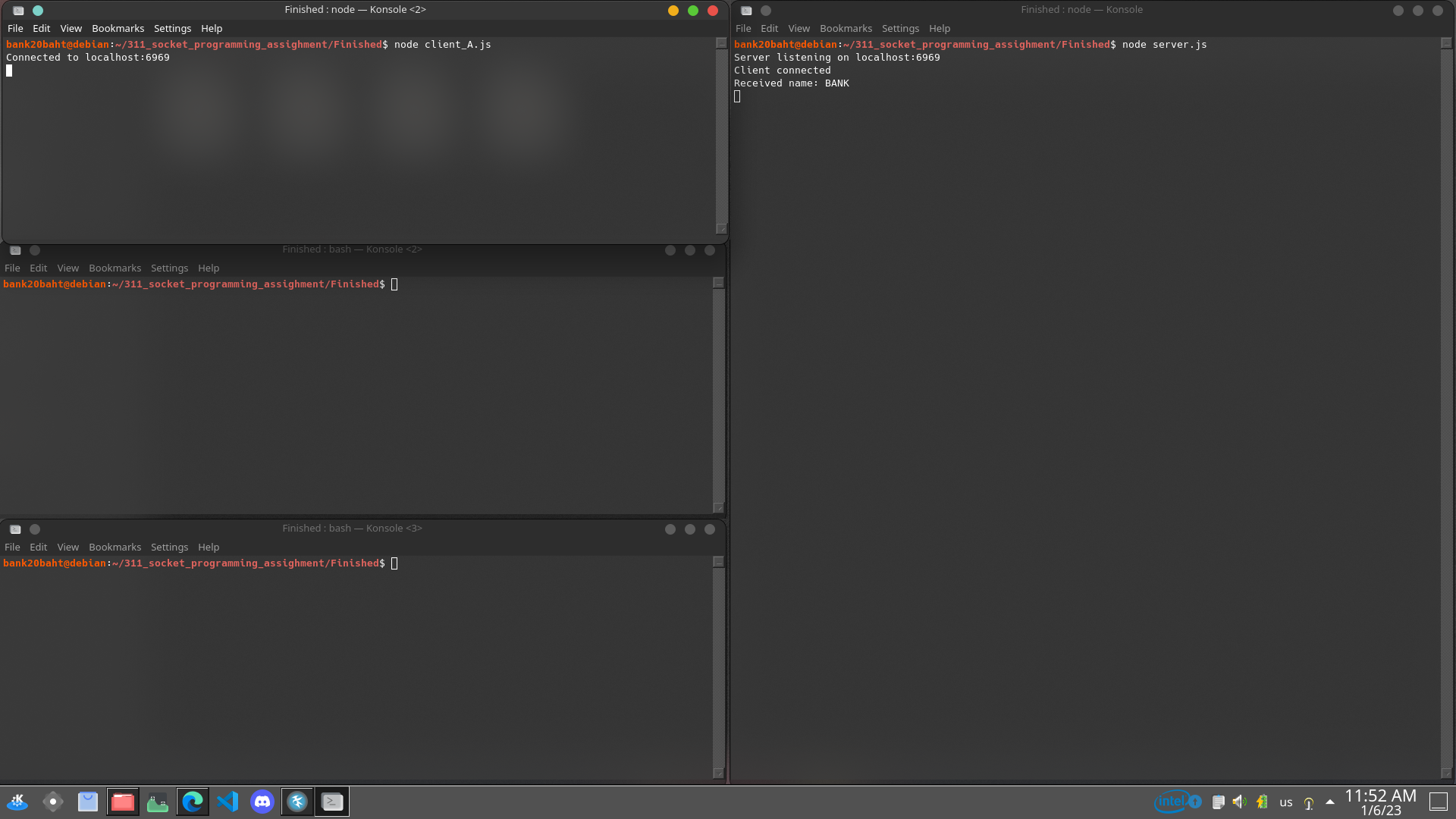Expand hidden system tray icons arrow

point(1330,802)
